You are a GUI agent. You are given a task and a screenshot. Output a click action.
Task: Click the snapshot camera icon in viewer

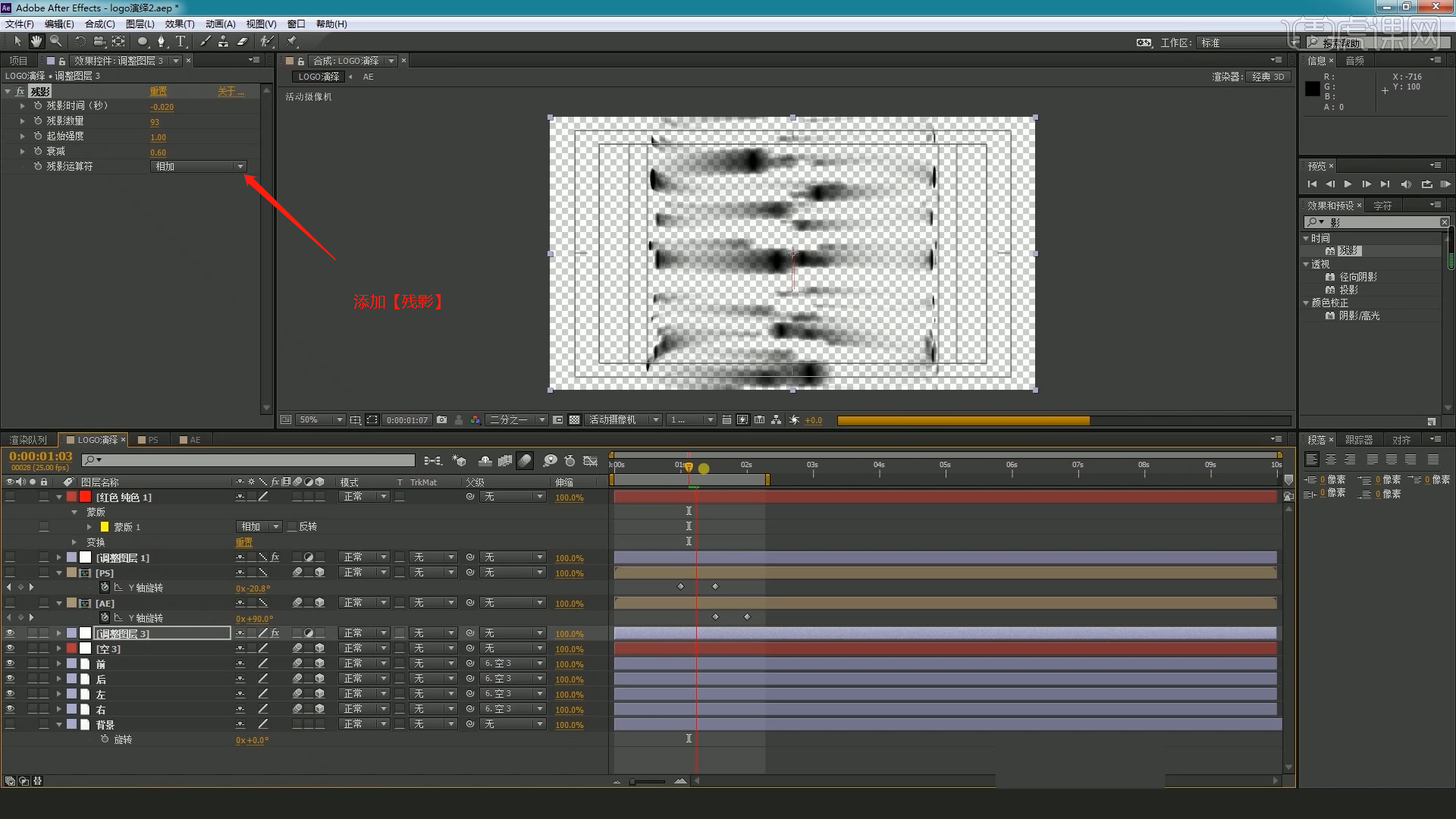click(441, 420)
